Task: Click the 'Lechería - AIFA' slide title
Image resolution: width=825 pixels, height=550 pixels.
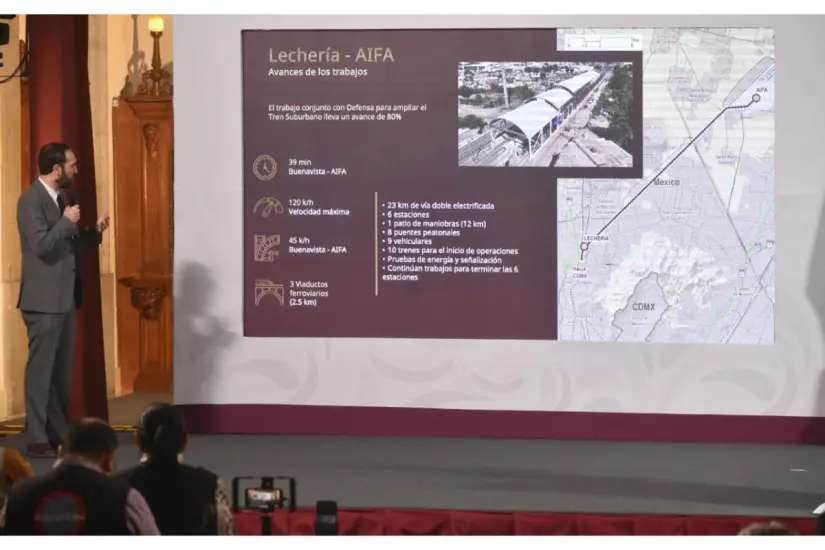Action: pyautogui.click(x=331, y=55)
